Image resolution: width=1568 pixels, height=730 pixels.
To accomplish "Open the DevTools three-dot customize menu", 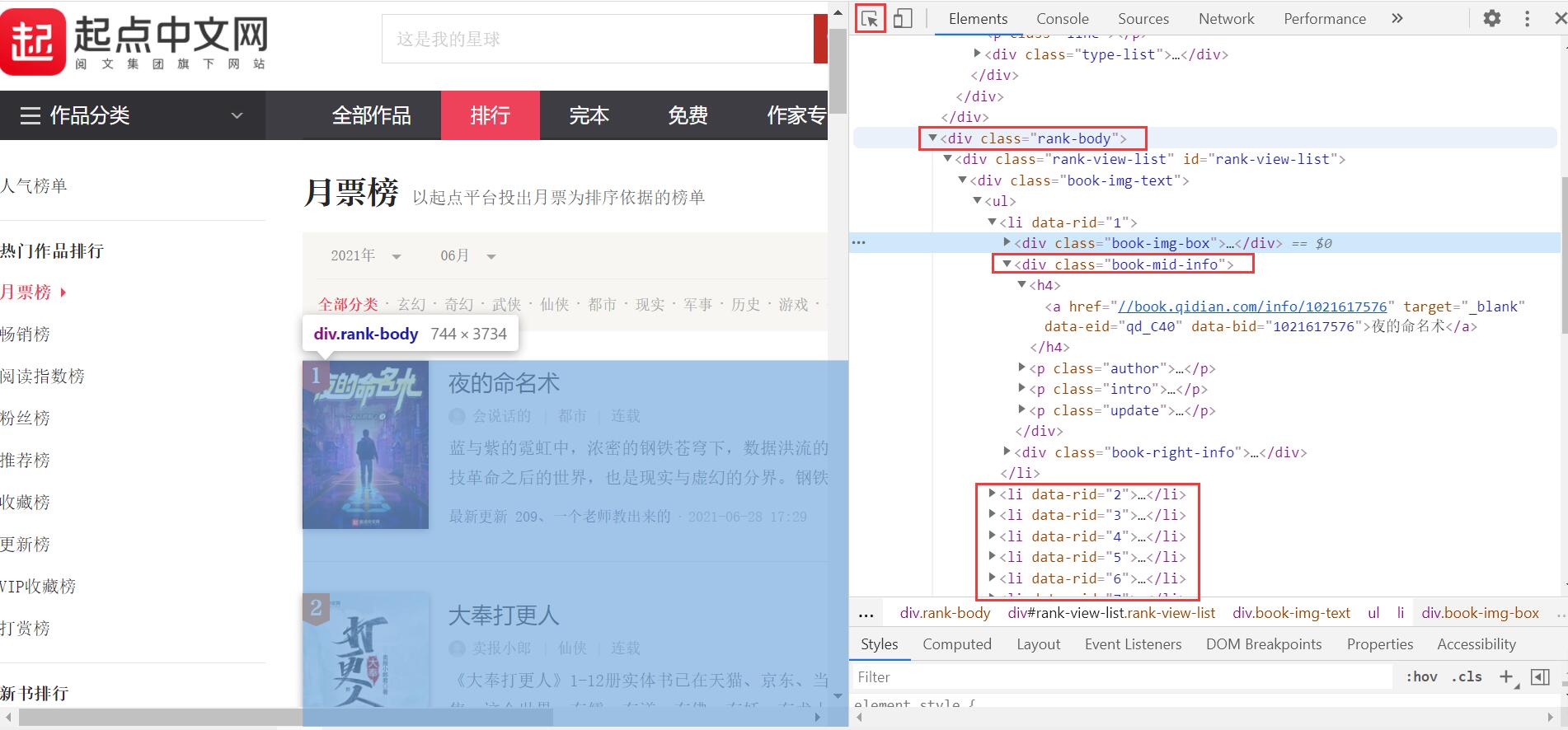I will (1527, 18).
